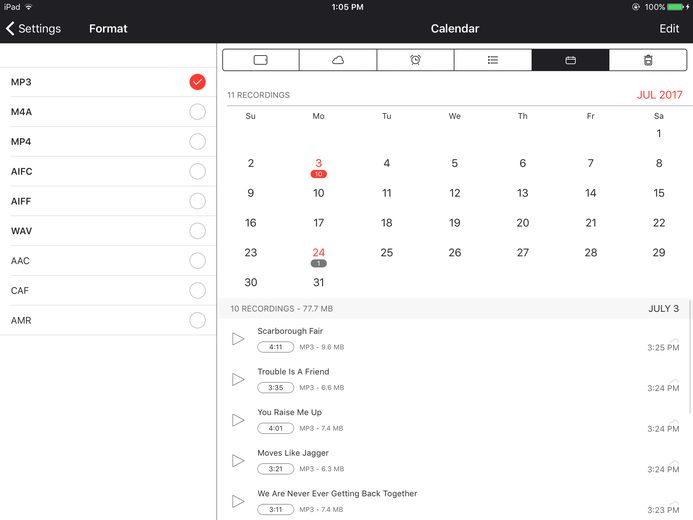
Task: Select the AMR format radio button
Action: pos(198,320)
